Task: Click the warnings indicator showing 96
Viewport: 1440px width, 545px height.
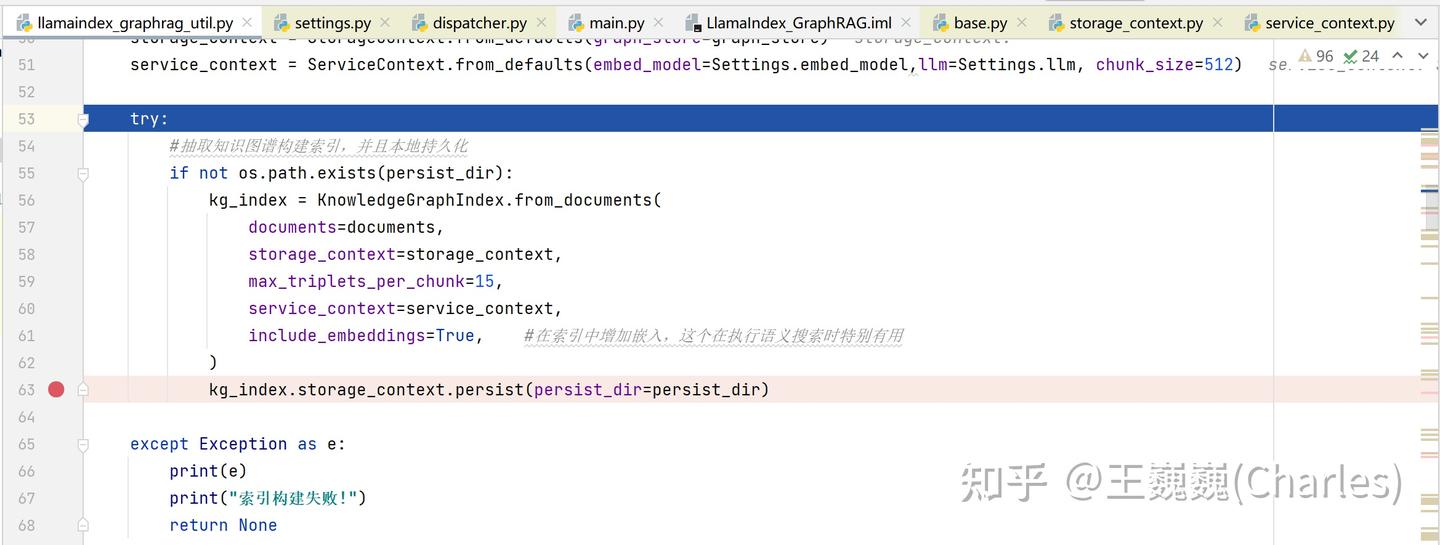Action: (x=1315, y=56)
